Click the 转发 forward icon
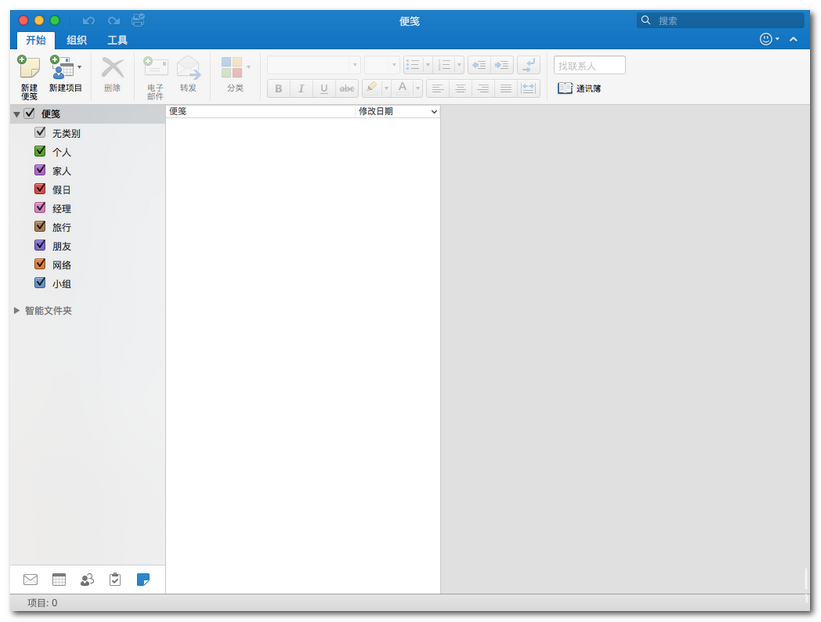This screenshot has height=622, width=821. click(188, 68)
